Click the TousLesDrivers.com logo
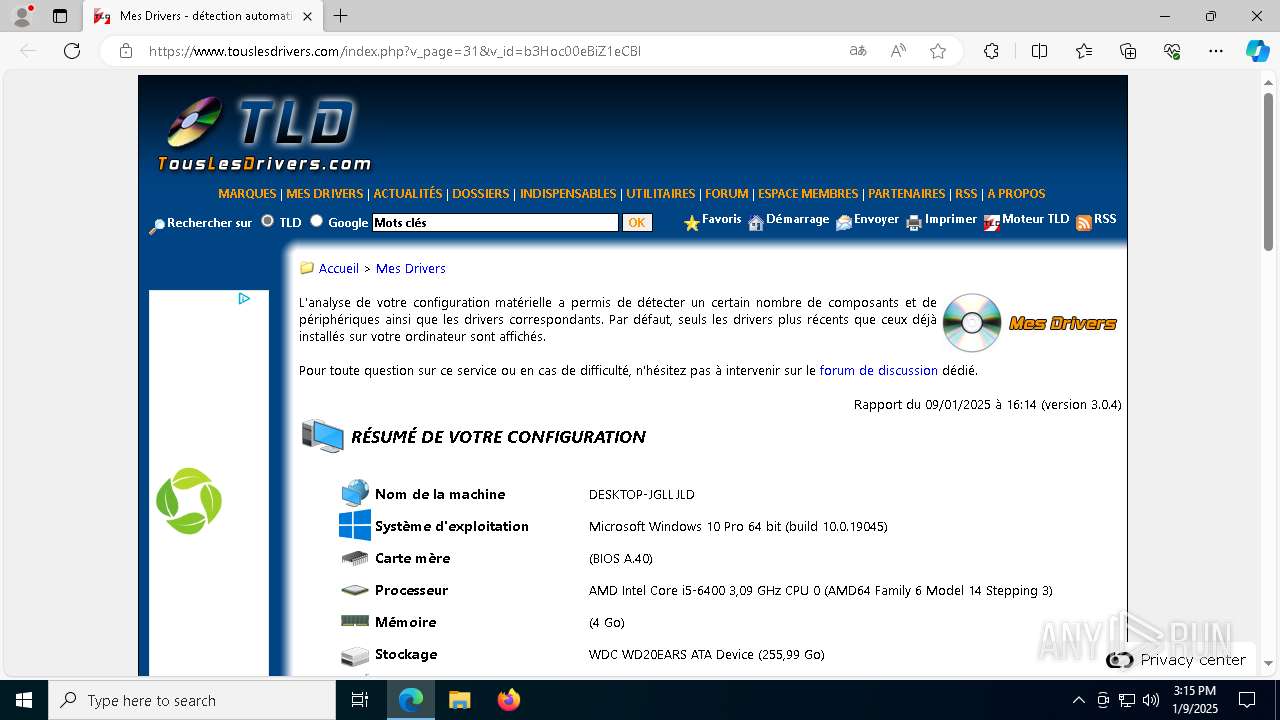The image size is (1280, 720). click(x=264, y=134)
